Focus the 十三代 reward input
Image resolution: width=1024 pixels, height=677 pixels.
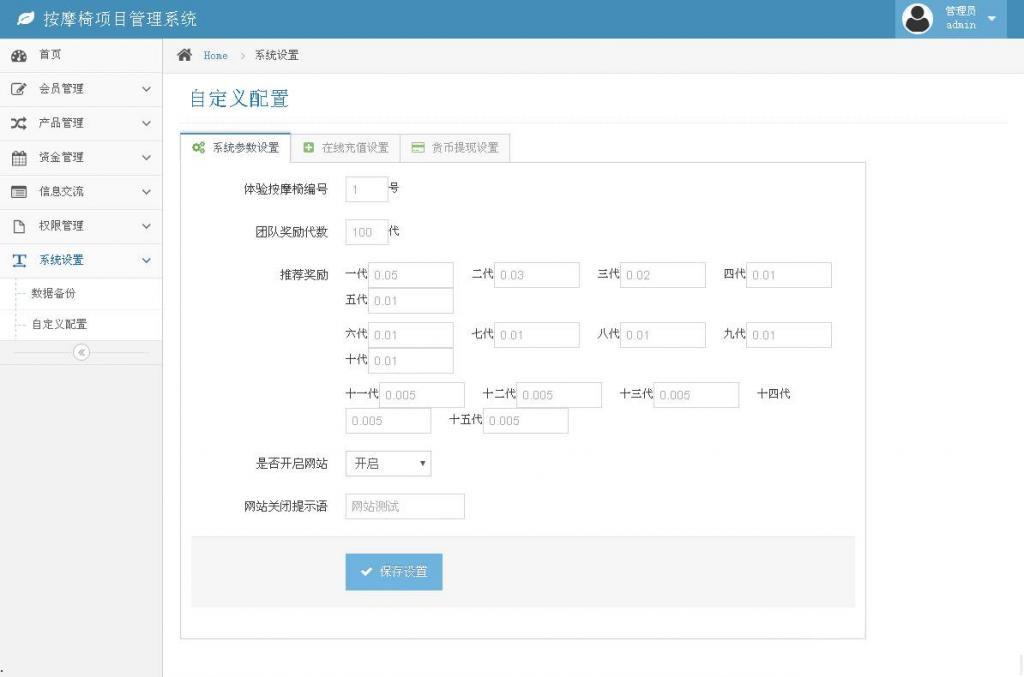point(696,395)
